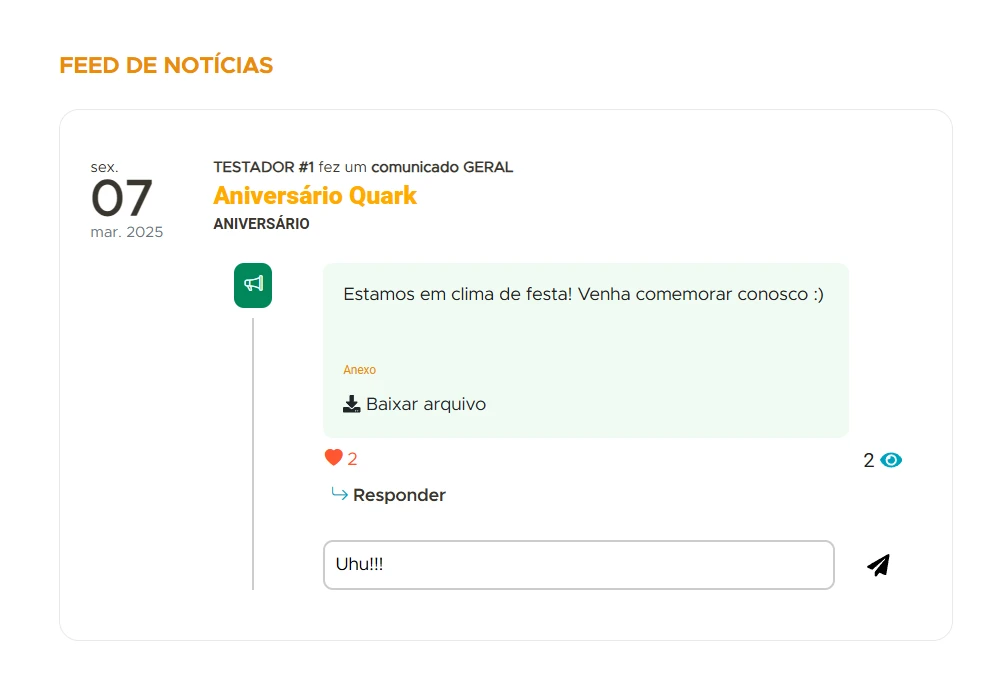Click the Responder reply link
996x674 pixels.
(399, 495)
